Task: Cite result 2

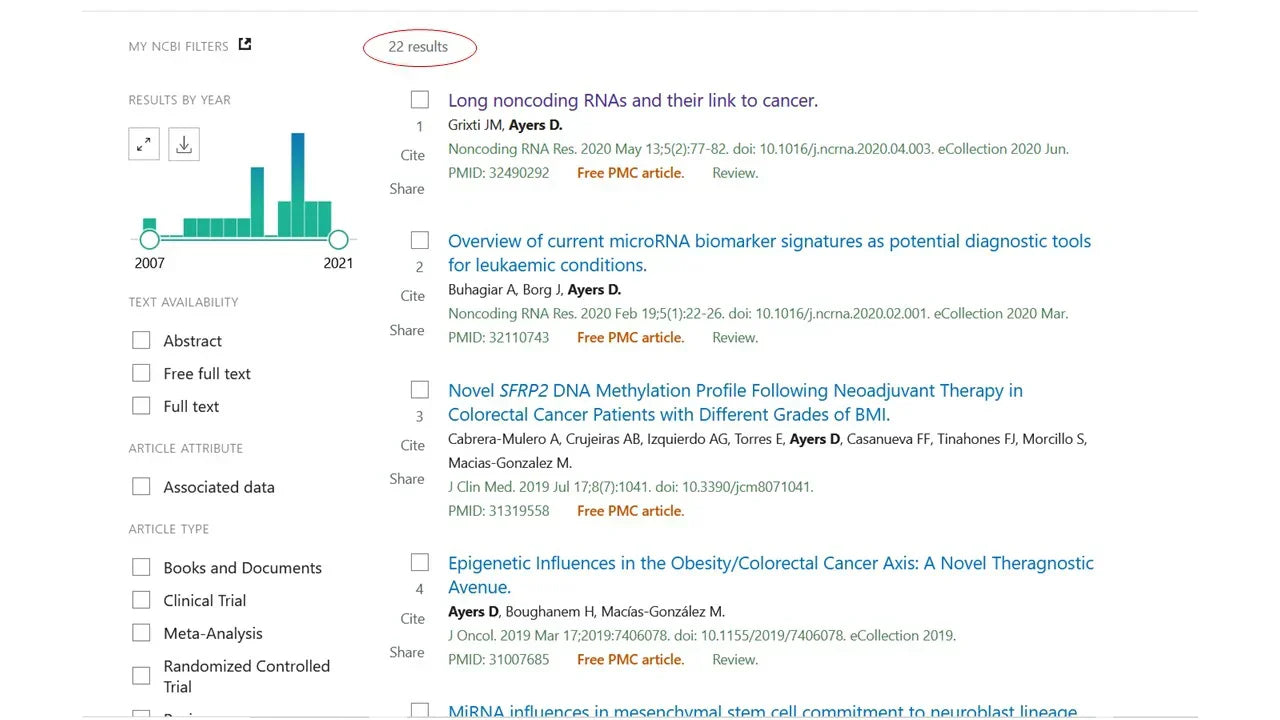Action: (412, 296)
